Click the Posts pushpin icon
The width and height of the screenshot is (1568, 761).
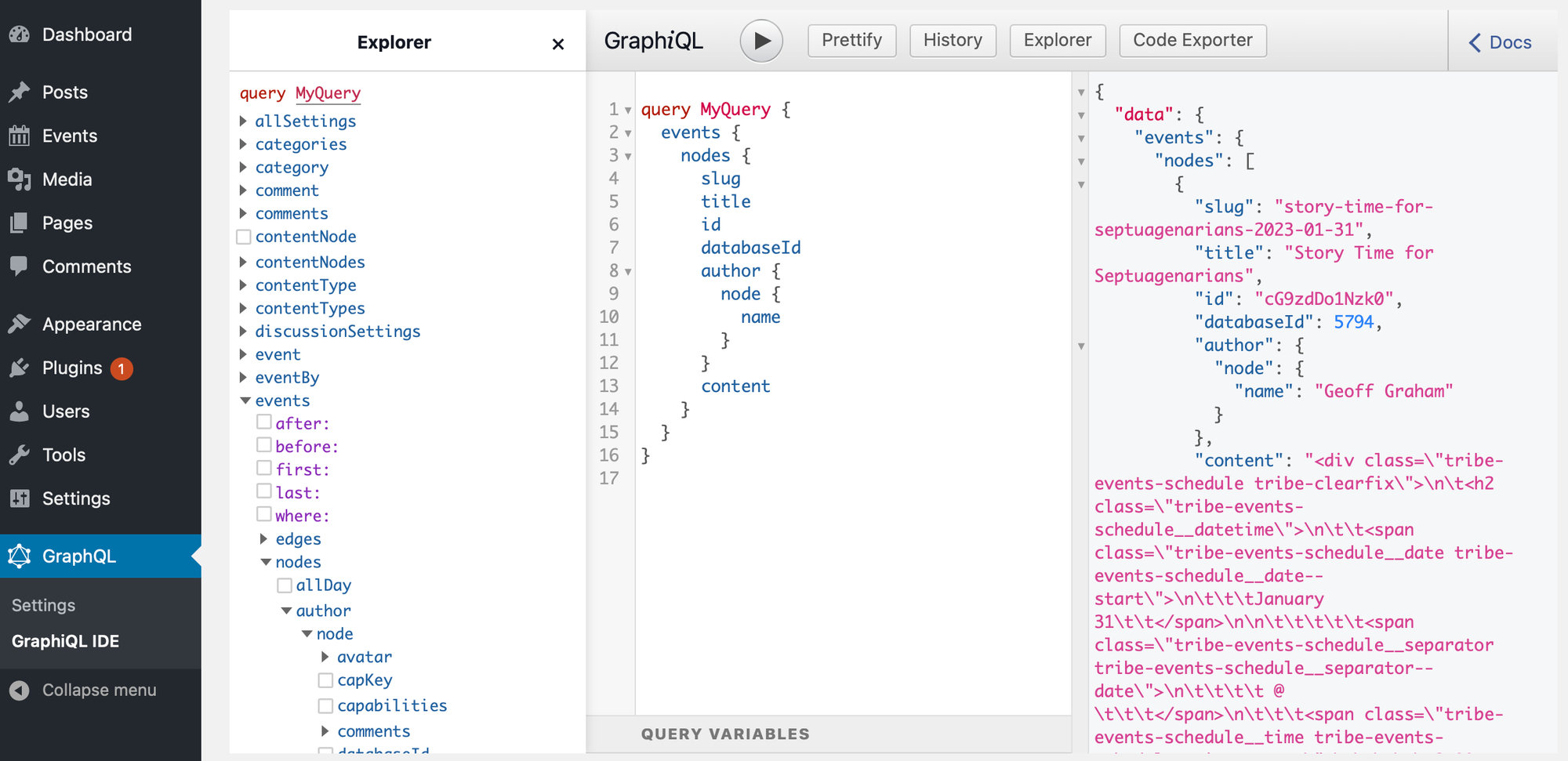(x=20, y=92)
